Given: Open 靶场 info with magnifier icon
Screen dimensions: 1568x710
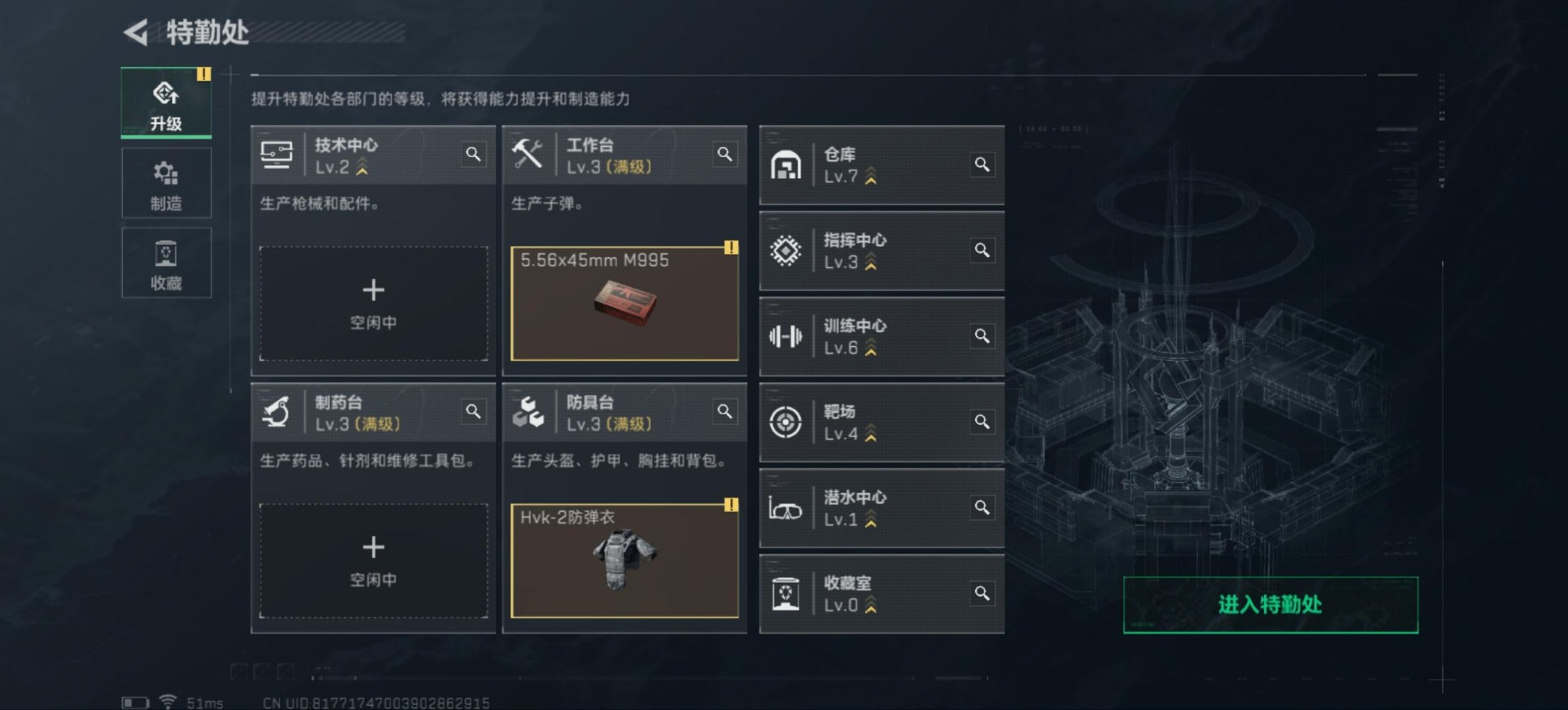Looking at the screenshot, I should (x=982, y=421).
